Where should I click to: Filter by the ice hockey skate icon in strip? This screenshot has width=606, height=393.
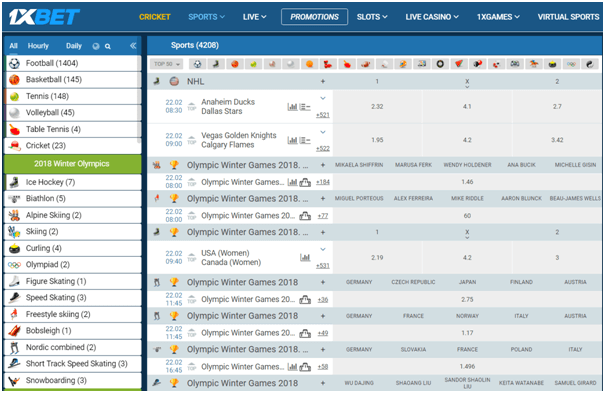pyautogui.click(x=216, y=64)
